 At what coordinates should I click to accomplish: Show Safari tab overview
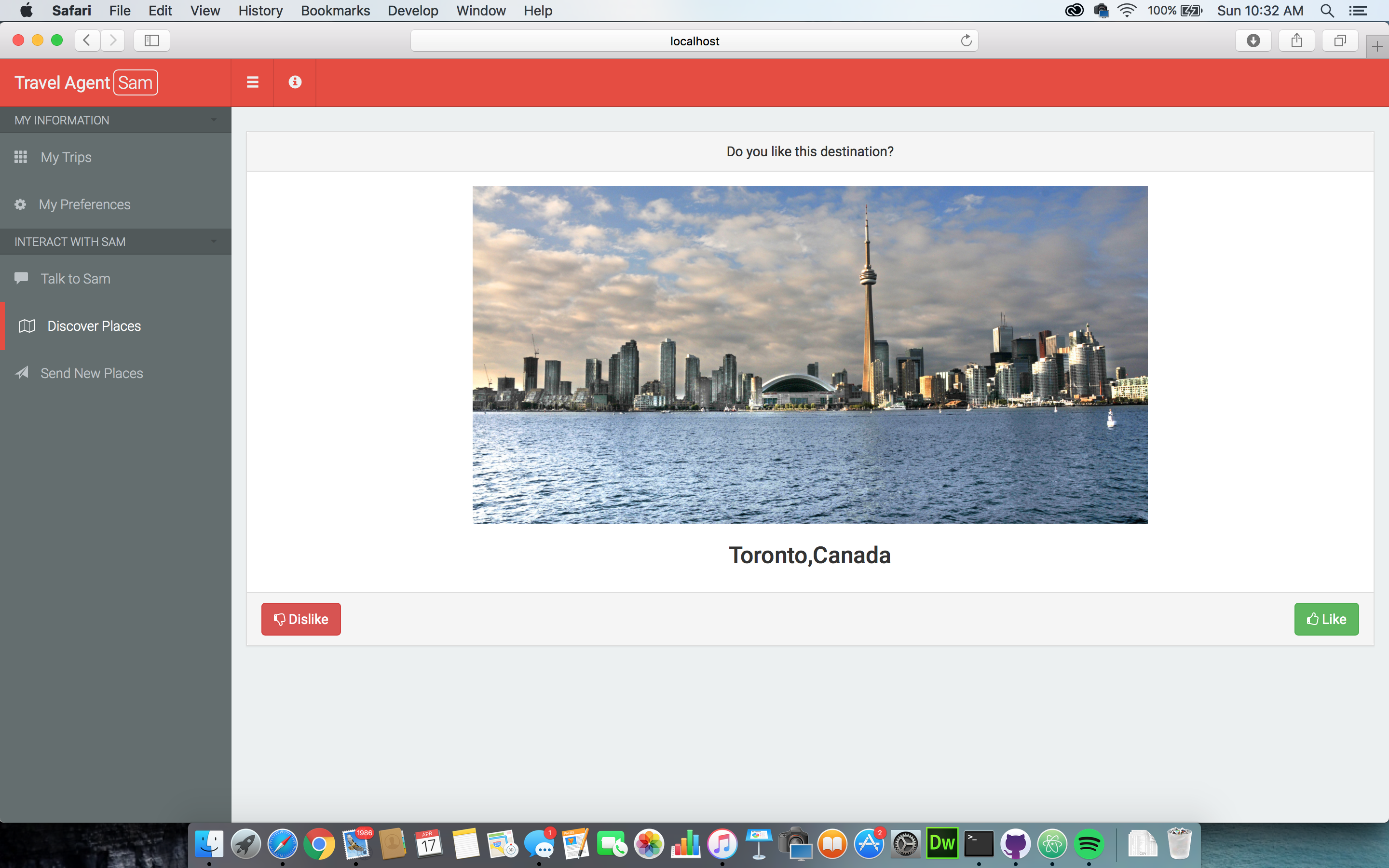point(1340,41)
